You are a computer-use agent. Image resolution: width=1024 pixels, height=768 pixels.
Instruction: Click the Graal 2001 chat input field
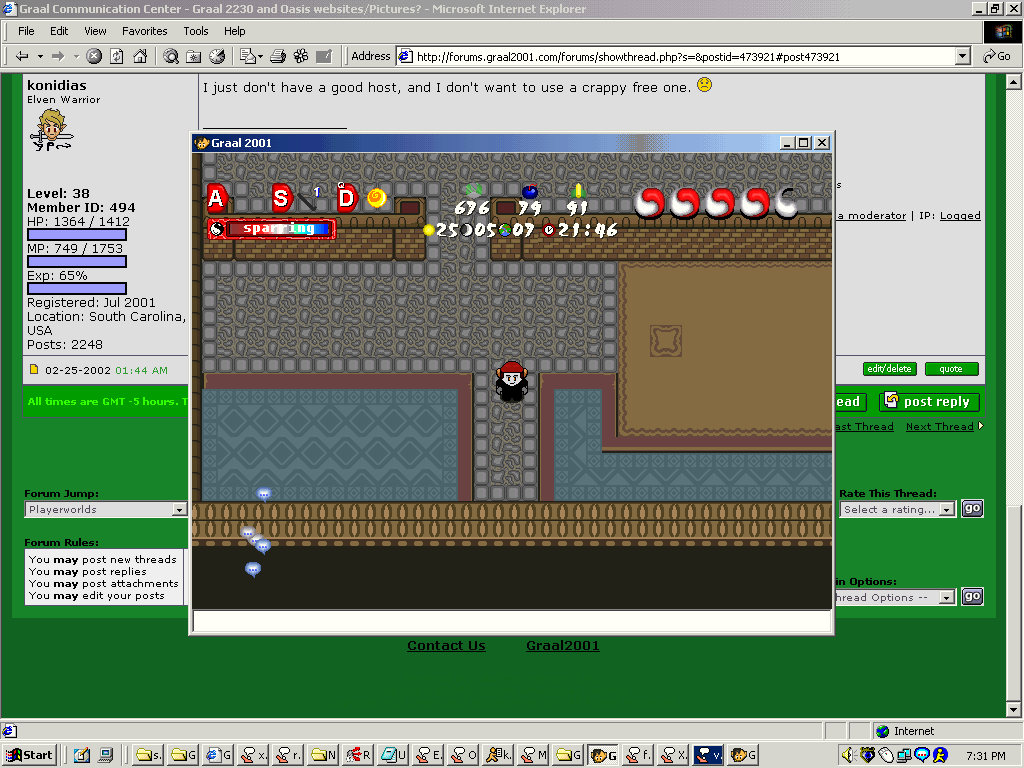[x=511, y=622]
